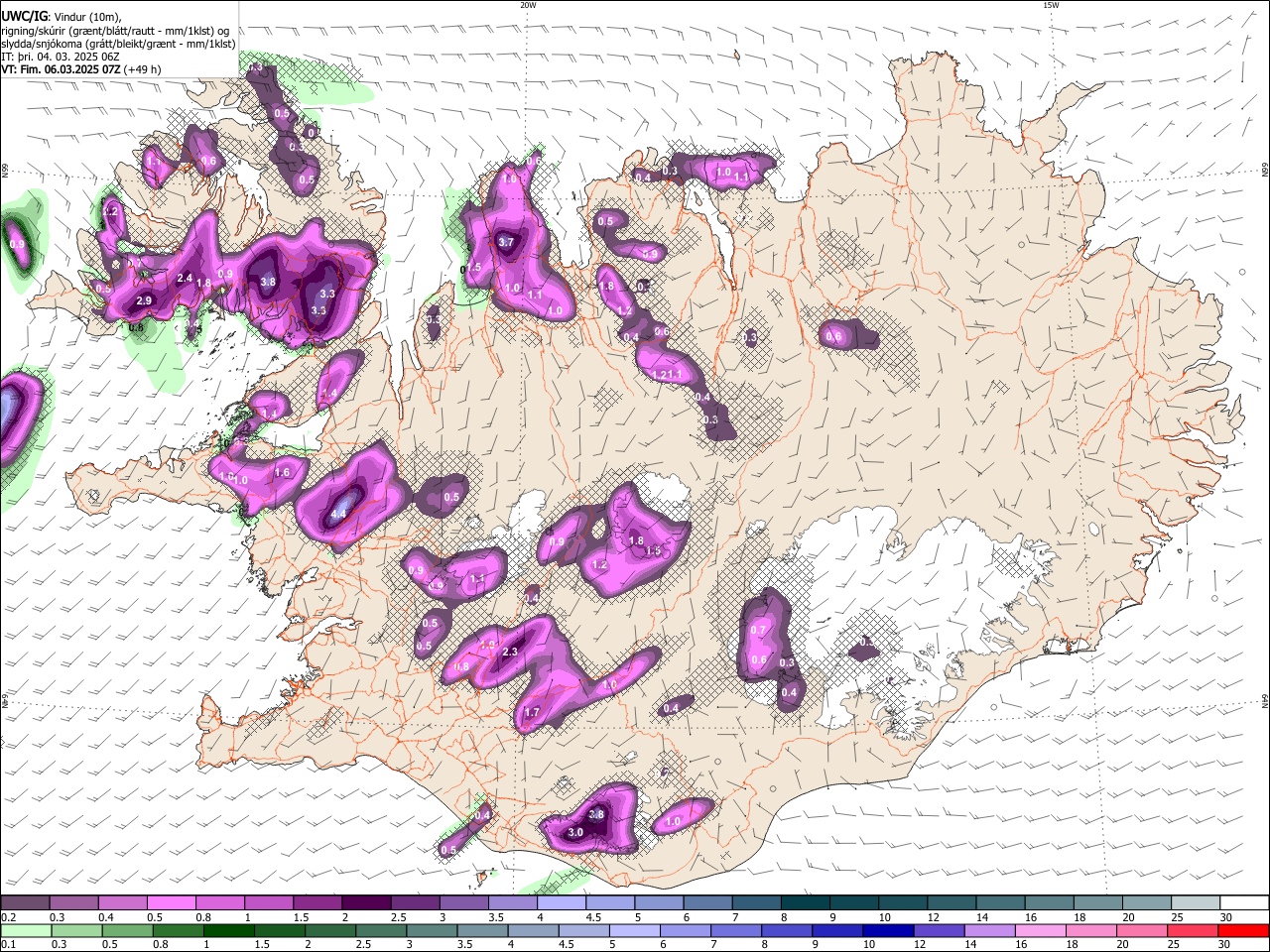This screenshot has width=1270, height=952.
Task: Click the 'rigning/skúrir' legend description line
Action: pyautogui.click(x=115, y=31)
